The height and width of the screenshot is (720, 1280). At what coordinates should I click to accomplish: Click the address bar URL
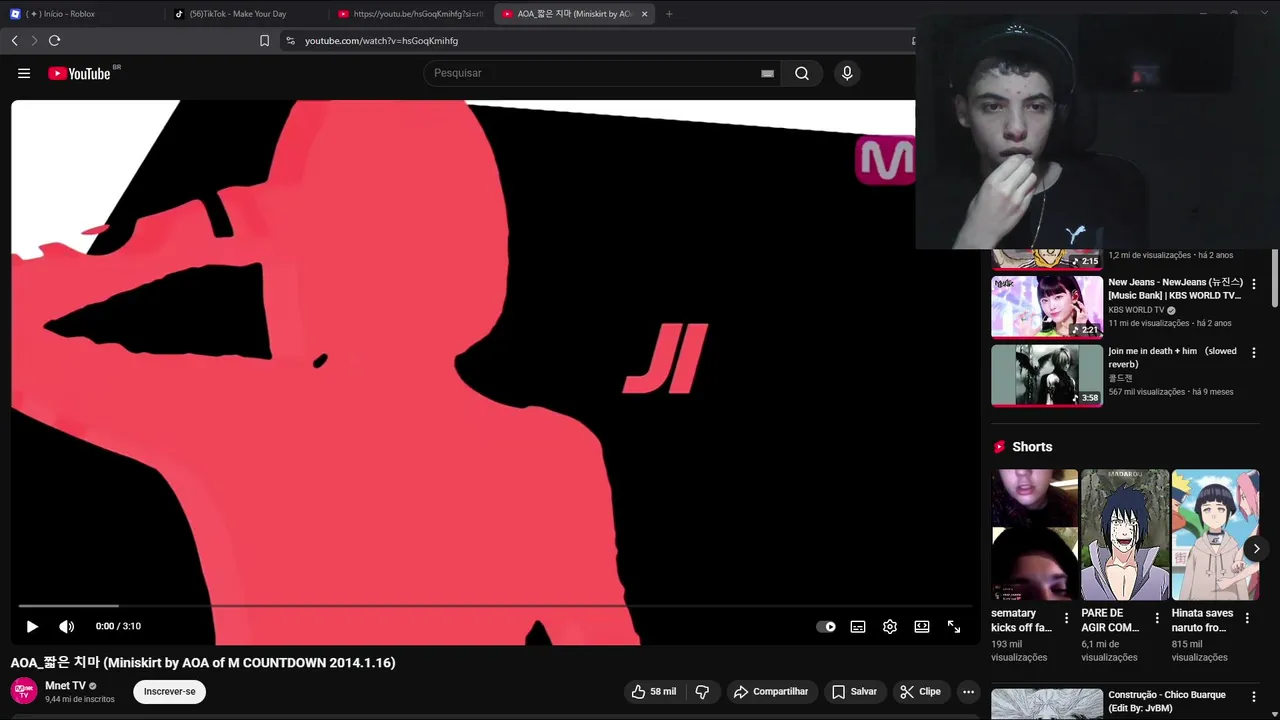[x=382, y=41]
